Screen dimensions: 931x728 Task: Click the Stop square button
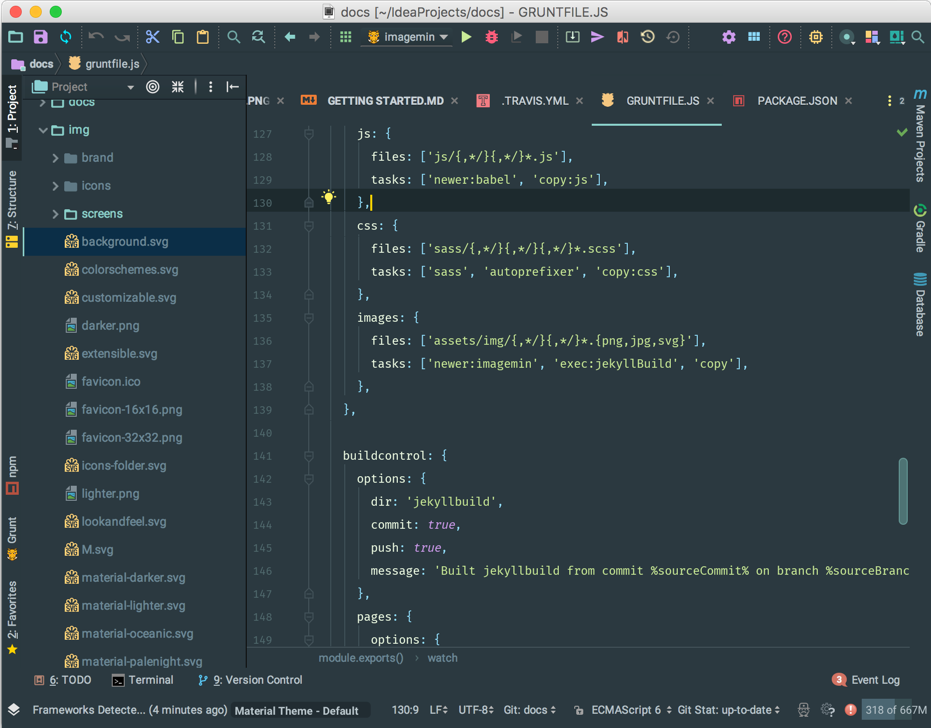[x=542, y=37]
